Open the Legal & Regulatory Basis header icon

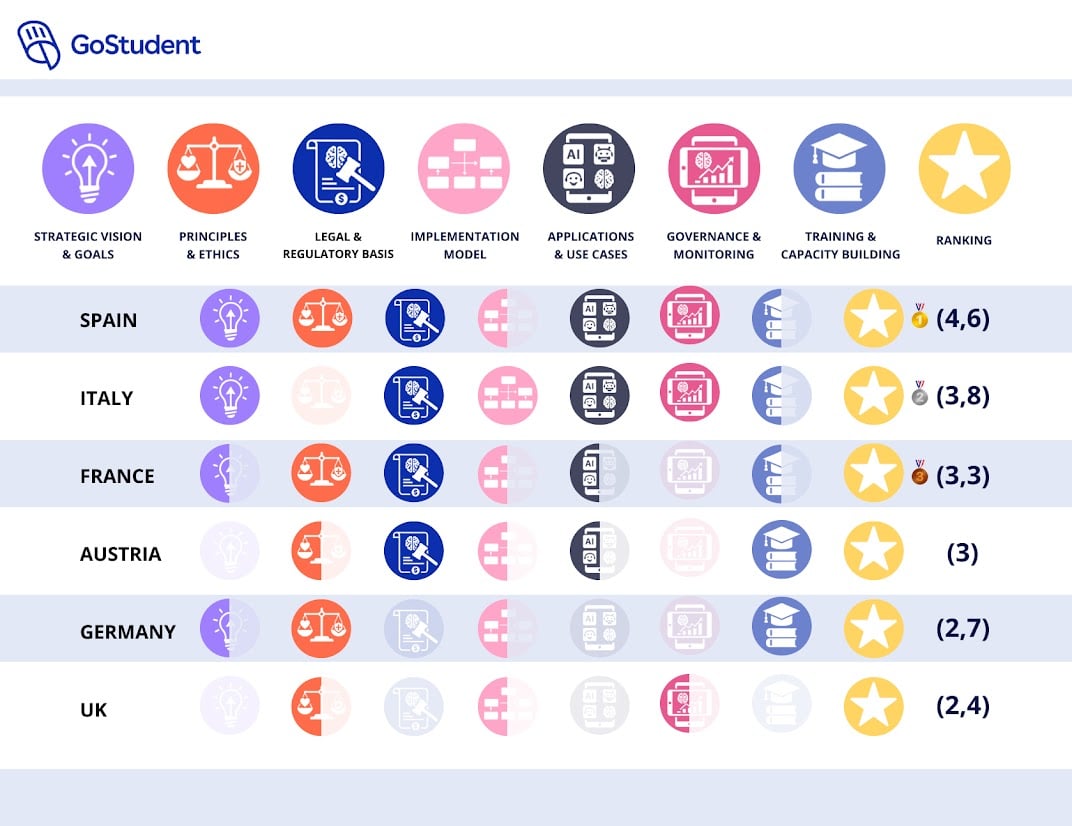click(x=338, y=169)
